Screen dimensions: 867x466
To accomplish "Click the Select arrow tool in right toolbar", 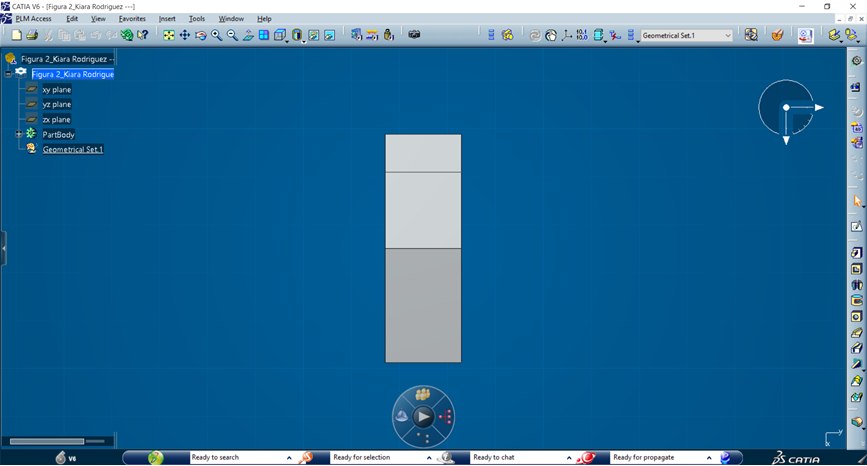I will tap(856, 201).
